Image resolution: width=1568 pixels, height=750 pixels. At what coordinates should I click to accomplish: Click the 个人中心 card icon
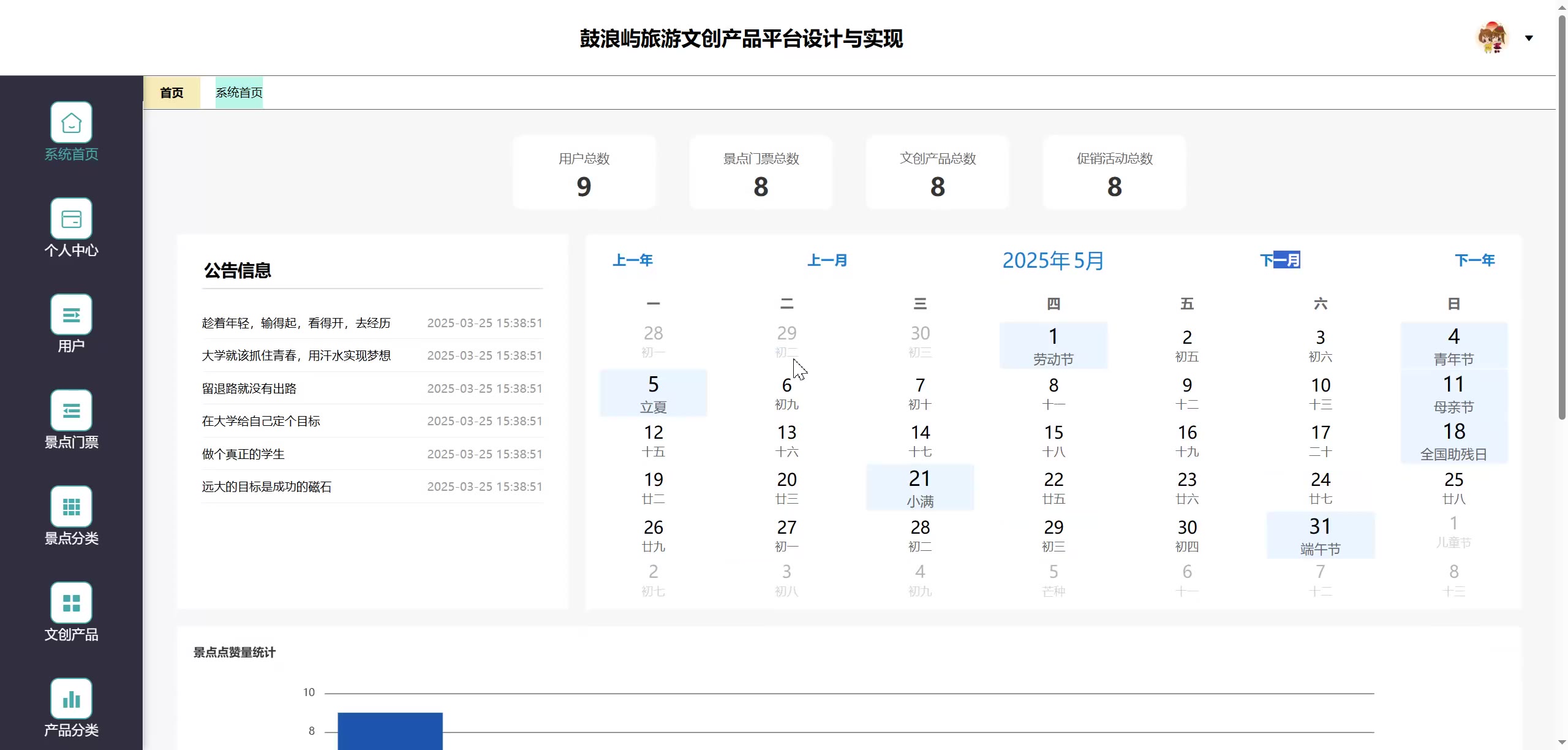(x=71, y=219)
